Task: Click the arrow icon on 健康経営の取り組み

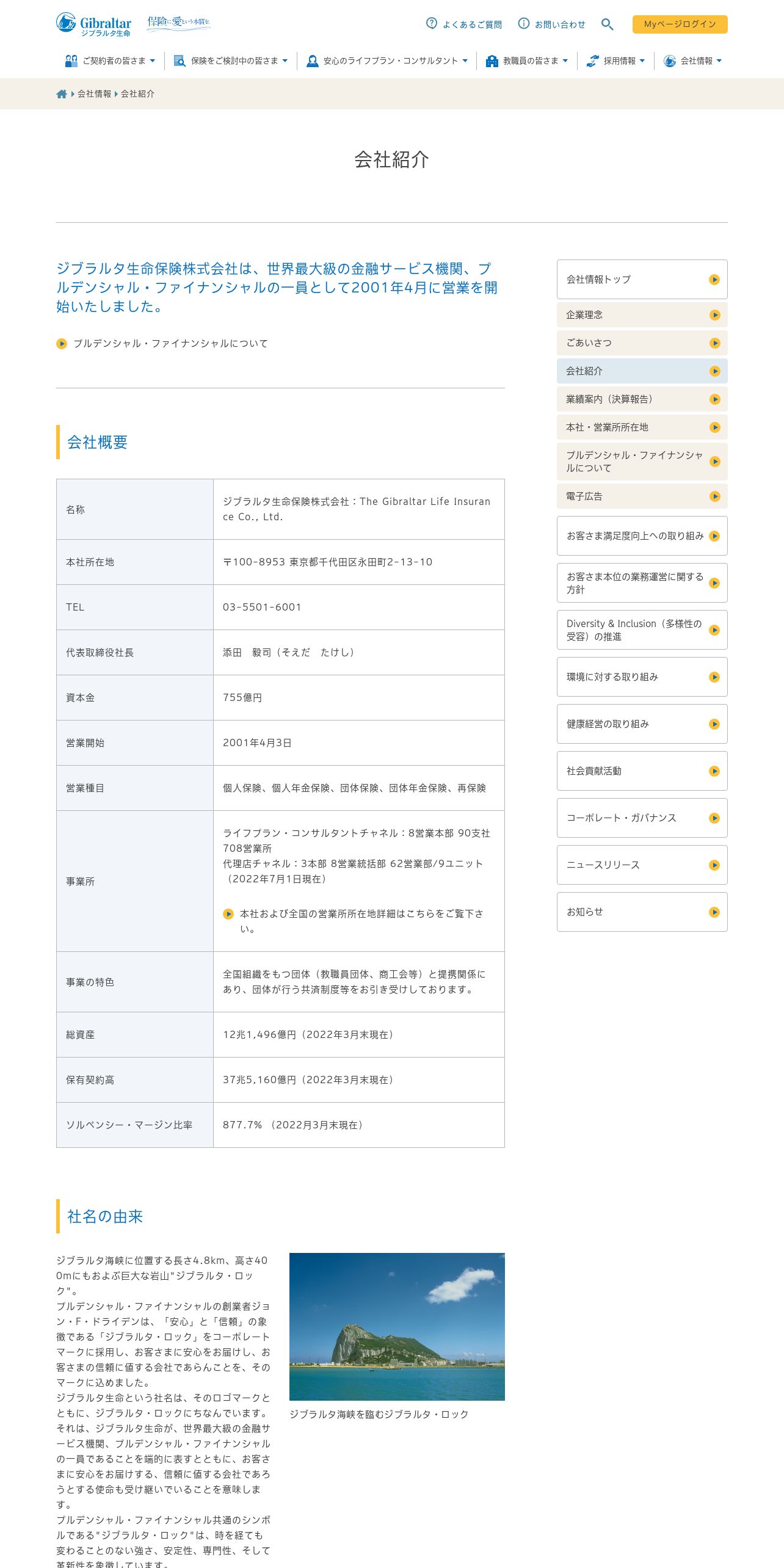Action: [x=714, y=724]
